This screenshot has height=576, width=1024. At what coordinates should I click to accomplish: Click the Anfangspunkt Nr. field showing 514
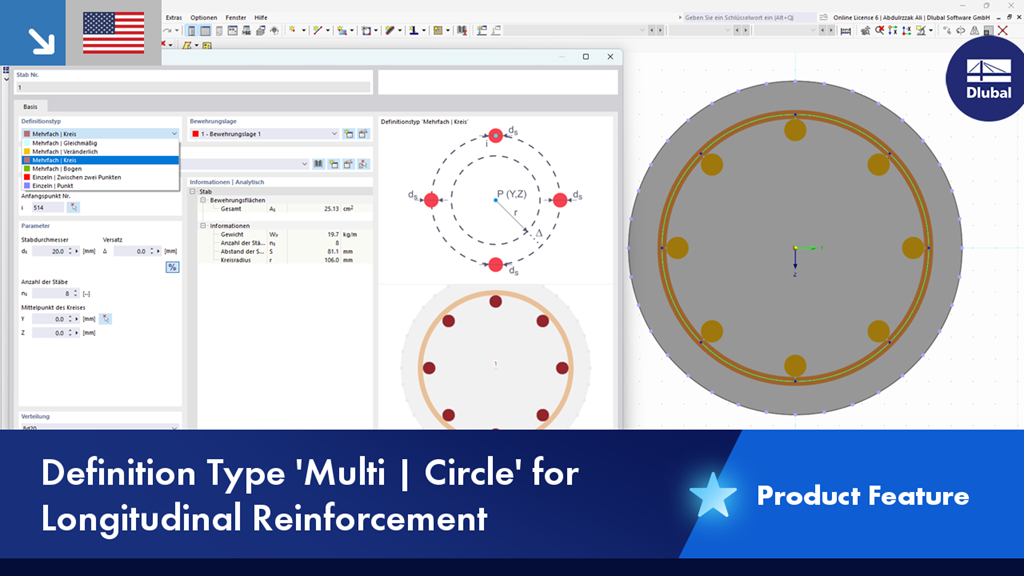47,207
